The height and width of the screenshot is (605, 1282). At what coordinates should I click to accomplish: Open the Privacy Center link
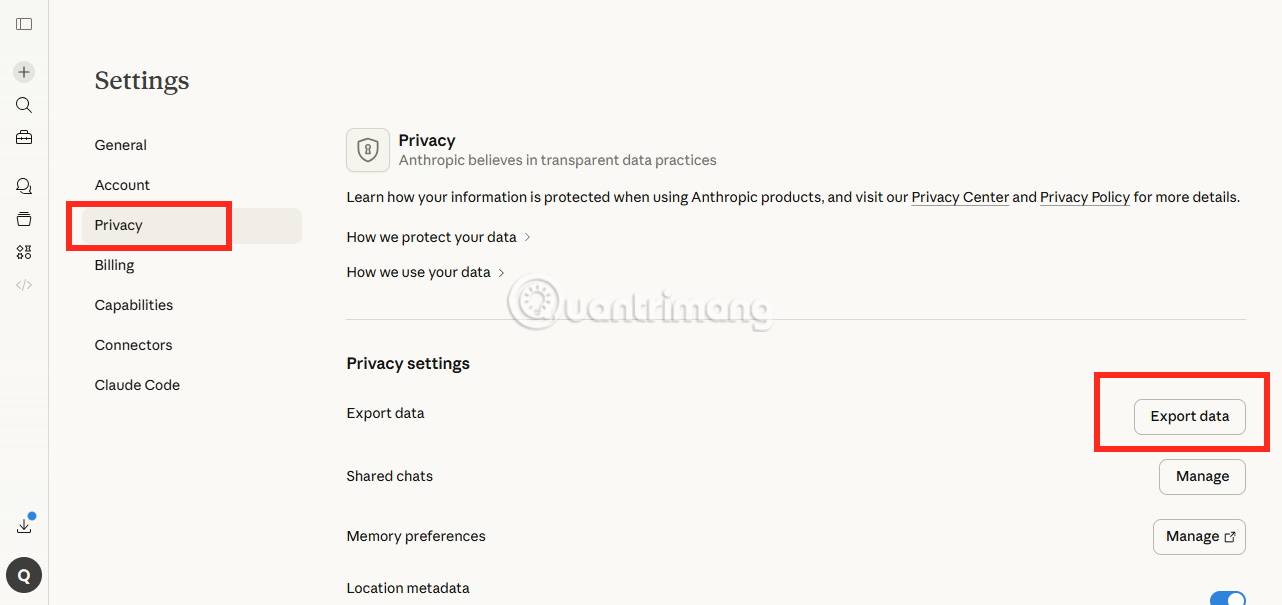coord(960,197)
